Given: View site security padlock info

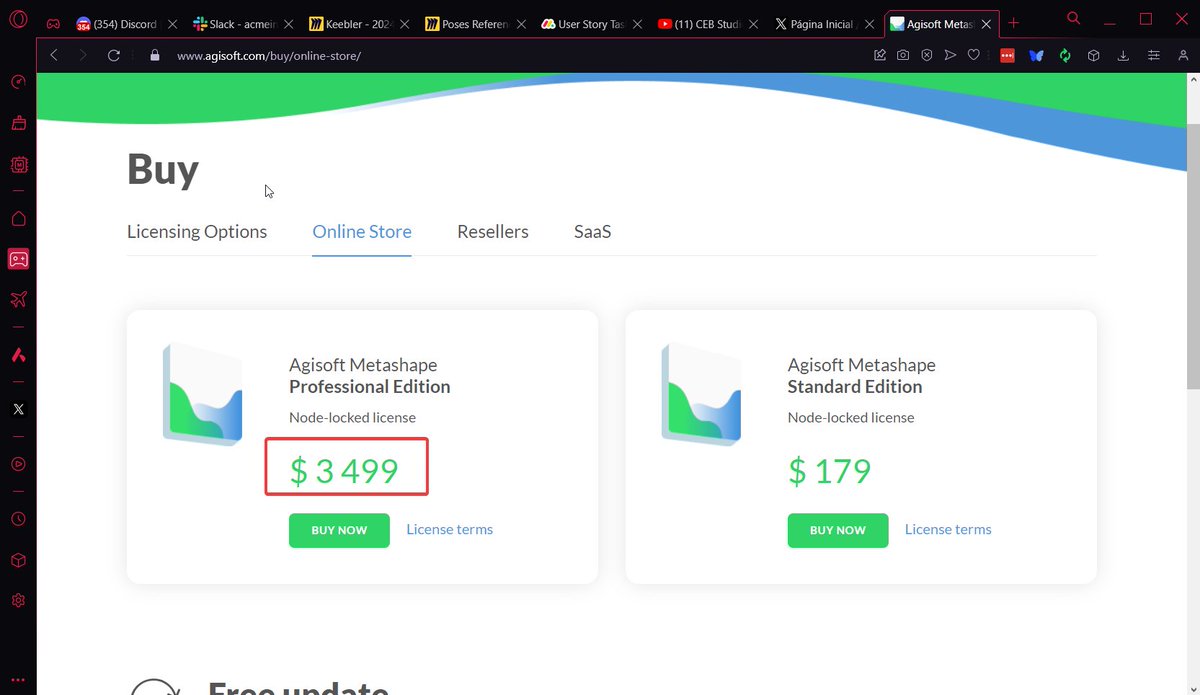Looking at the screenshot, I should coord(154,56).
